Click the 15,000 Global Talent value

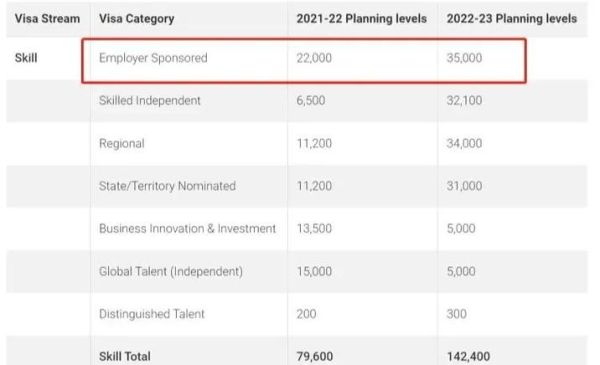point(314,271)
